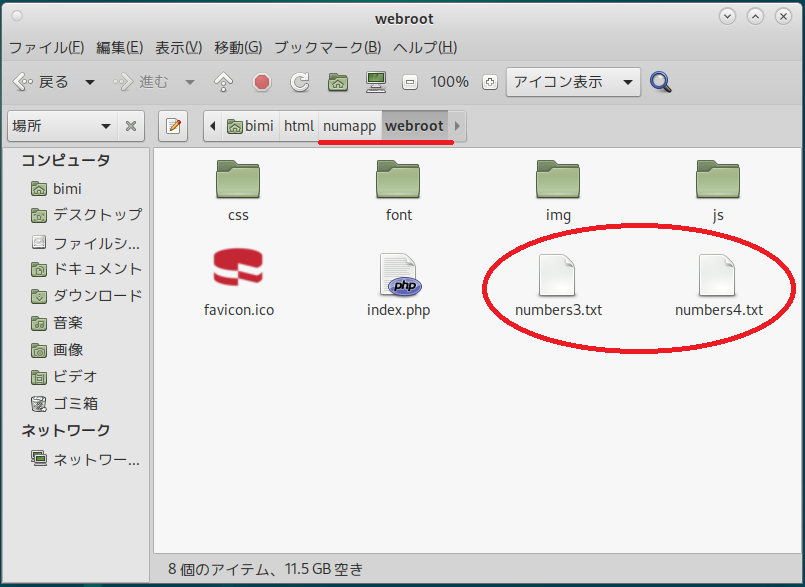Open the アイコン表示 view mode dropdown
The height and width of the screenshot is (587, 805).
(572, 82)
